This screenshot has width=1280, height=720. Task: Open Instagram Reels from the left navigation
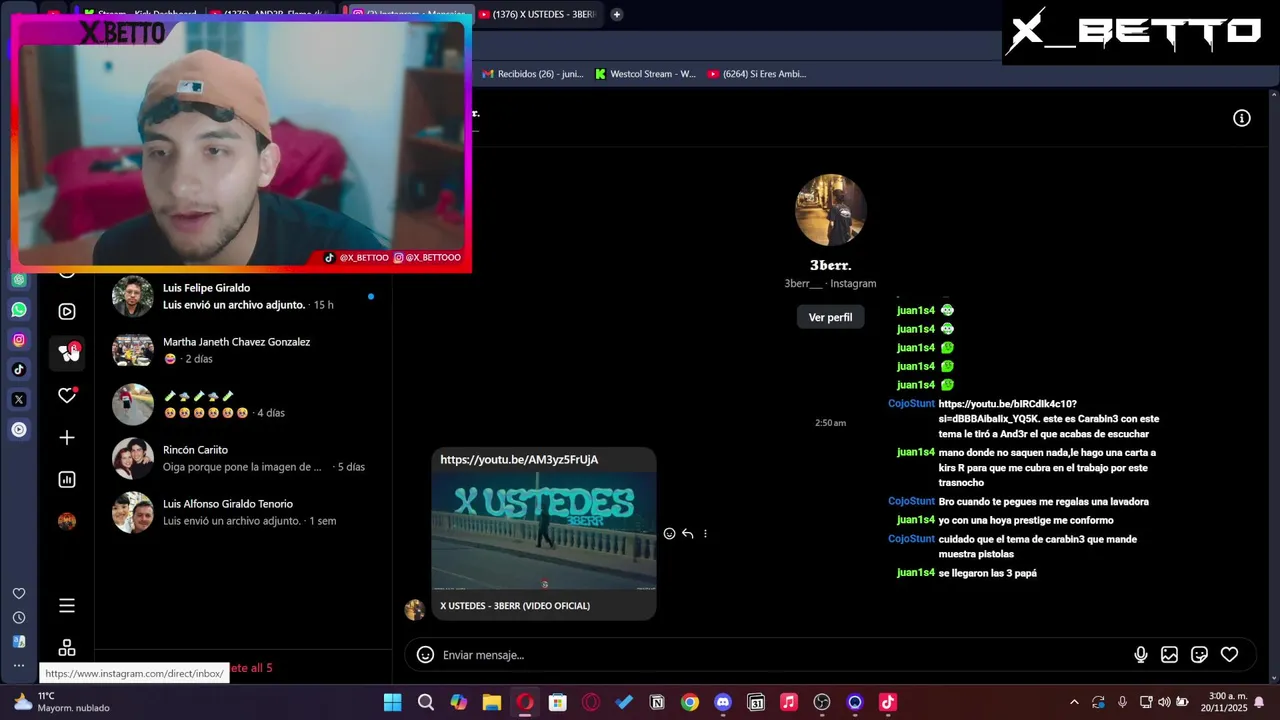click(x=67, y=311)
